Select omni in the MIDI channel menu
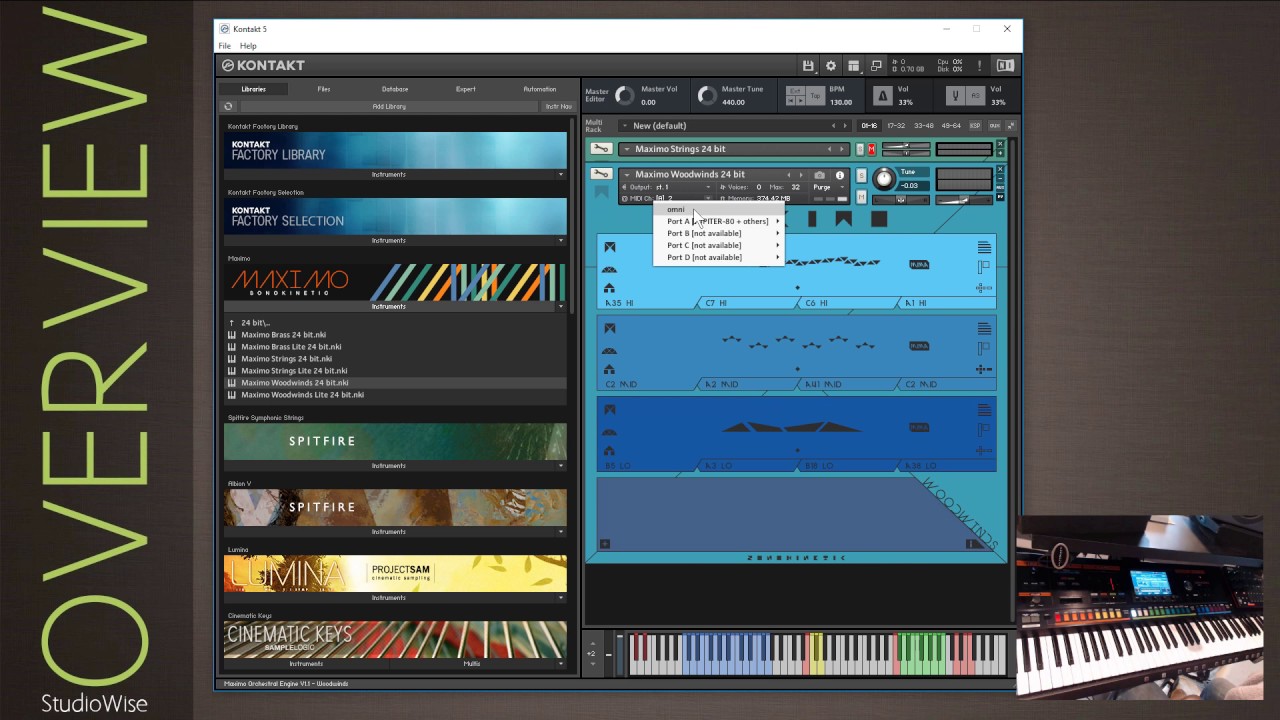Screen dimensions: 1280x720 coord(718,209)
